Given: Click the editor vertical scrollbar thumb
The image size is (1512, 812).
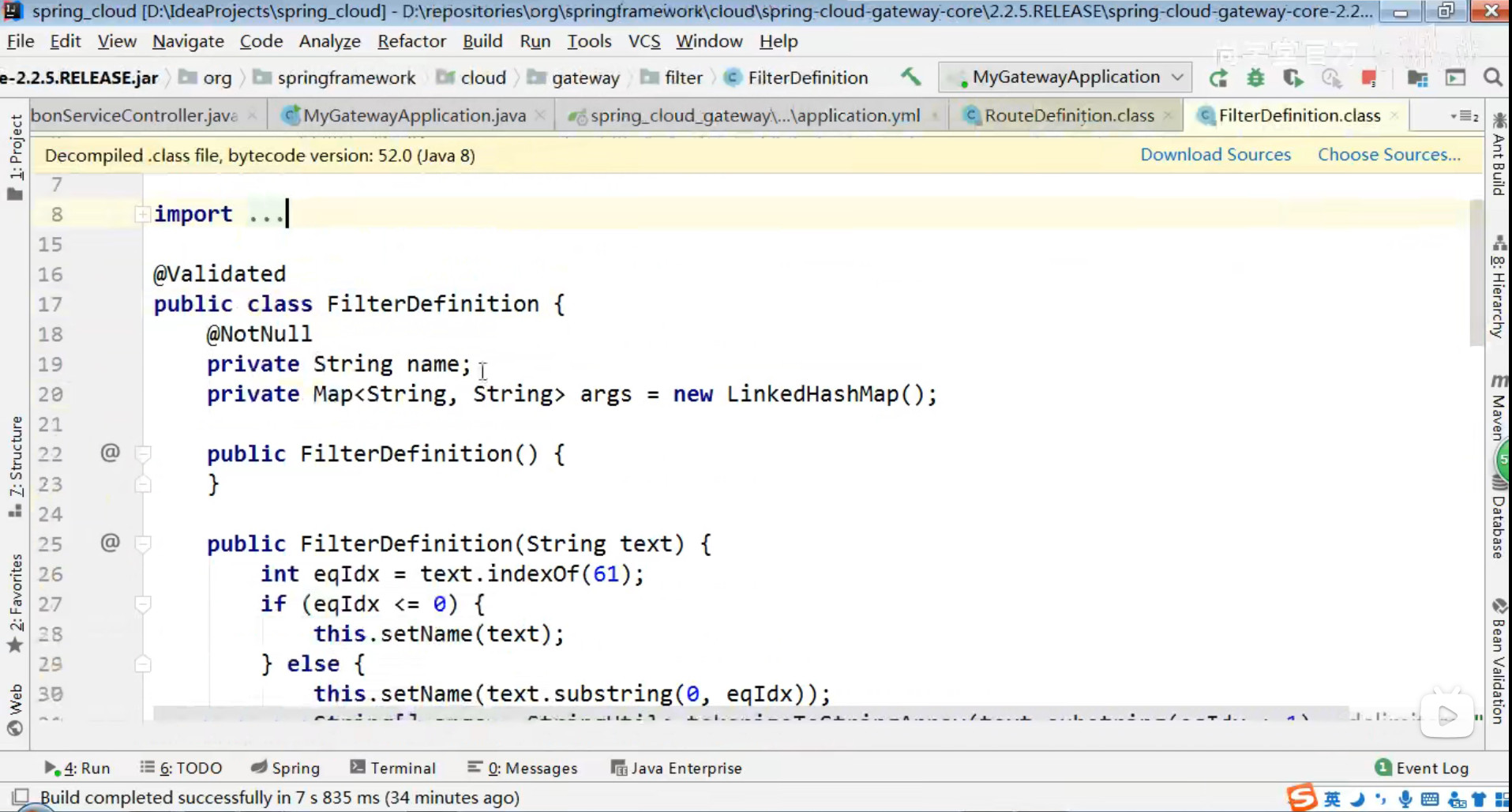Looking at the screenshot, I should tap(1476, 273).
